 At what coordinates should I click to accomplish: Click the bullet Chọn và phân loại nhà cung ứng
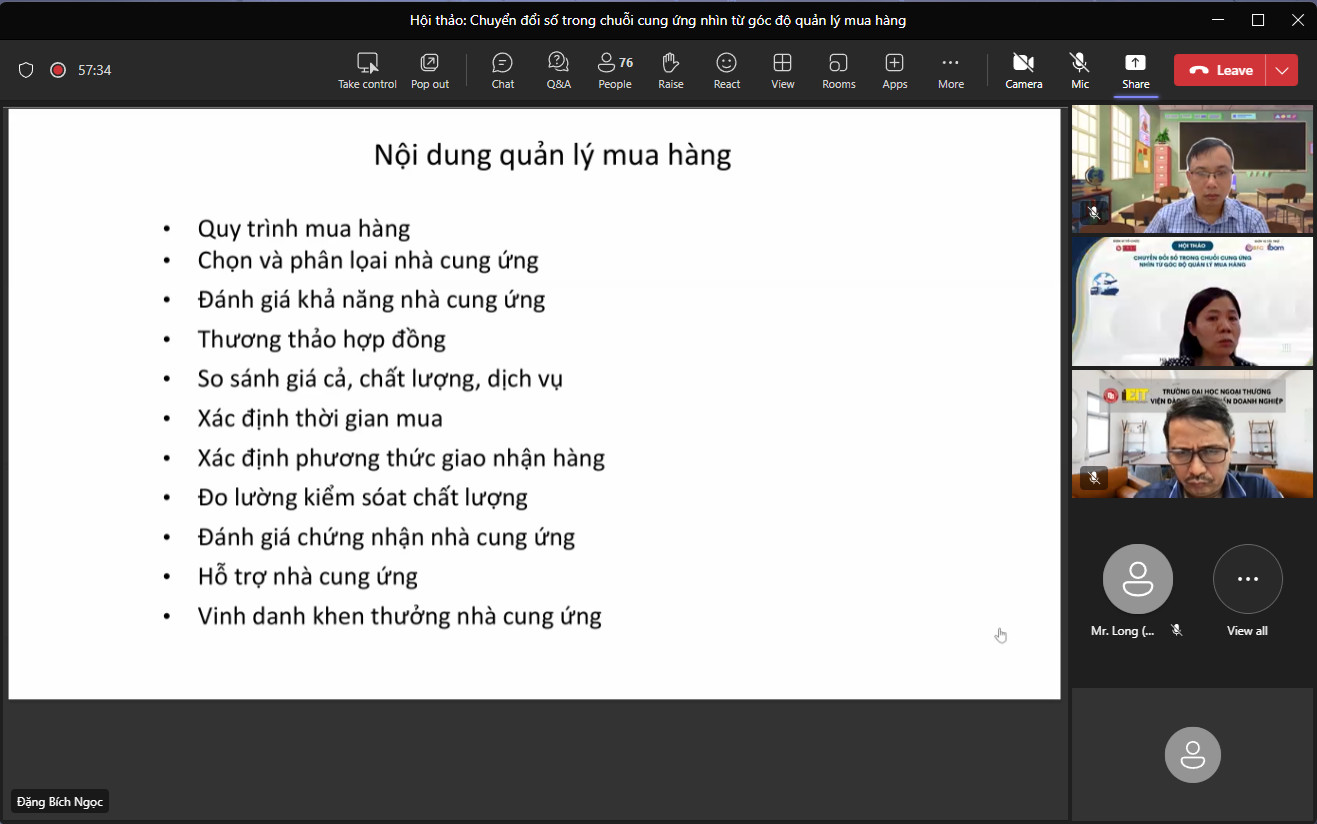pyautogui.click(x=368, y=261)
